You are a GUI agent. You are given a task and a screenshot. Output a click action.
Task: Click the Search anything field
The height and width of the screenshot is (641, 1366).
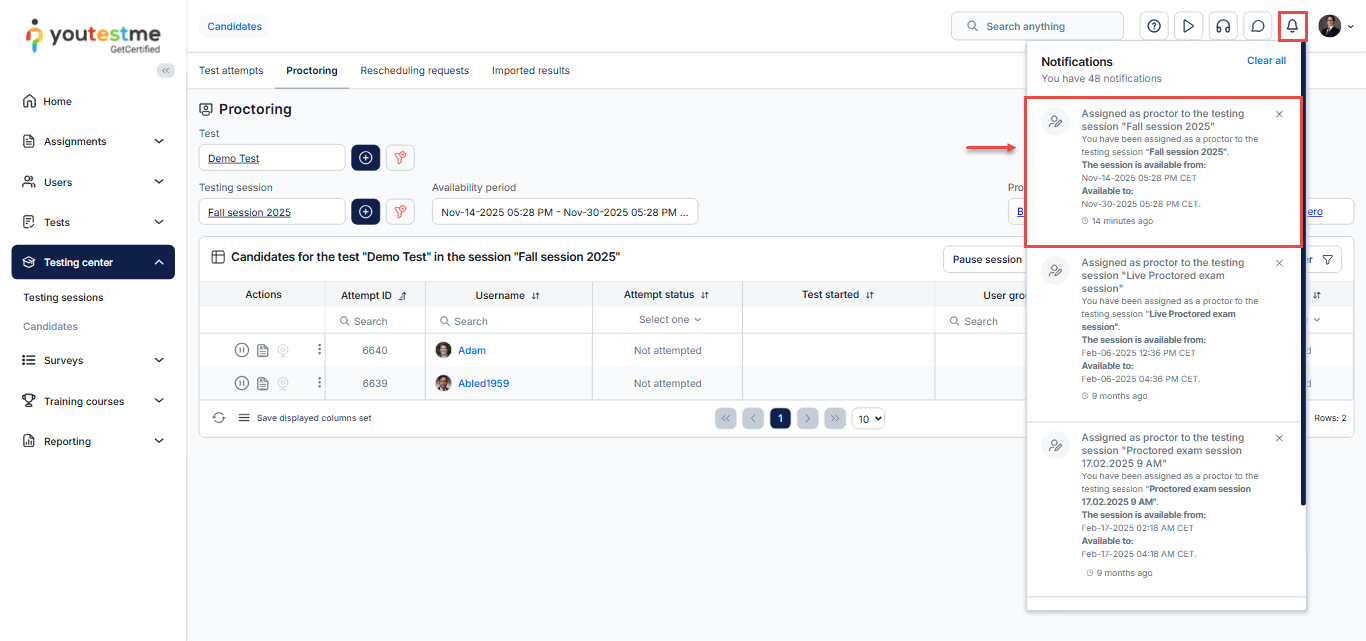pyautogui.click(x=1037, y=26)
